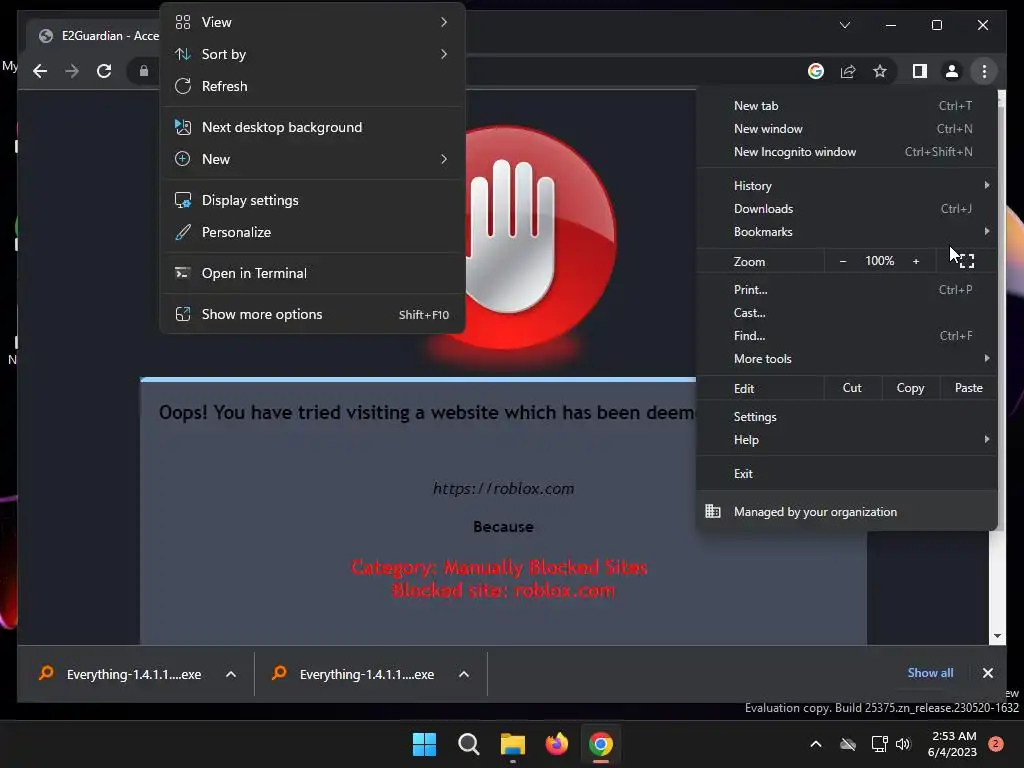Open options chevron for second Everything download
The height and width of the screenshot is (768, 1024).
[x=464, y=674]
